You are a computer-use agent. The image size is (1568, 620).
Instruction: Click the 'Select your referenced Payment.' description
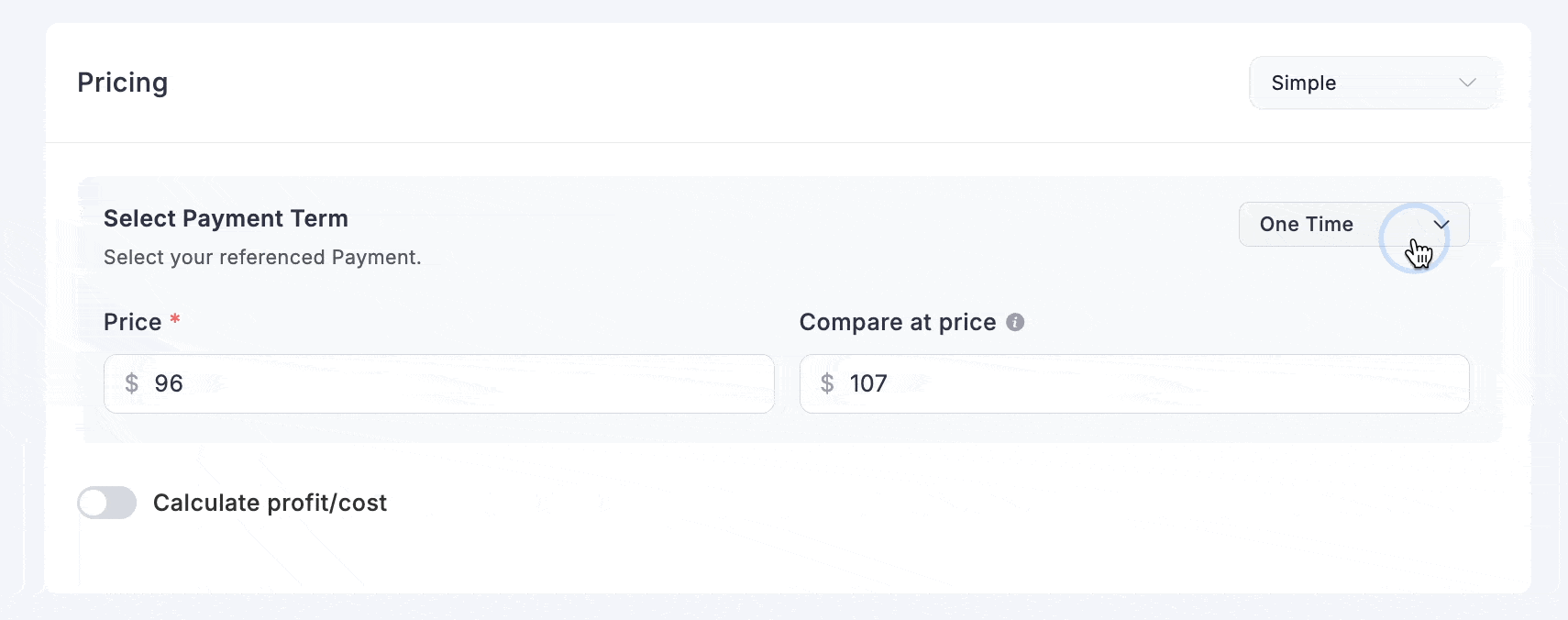click(262, 258)
